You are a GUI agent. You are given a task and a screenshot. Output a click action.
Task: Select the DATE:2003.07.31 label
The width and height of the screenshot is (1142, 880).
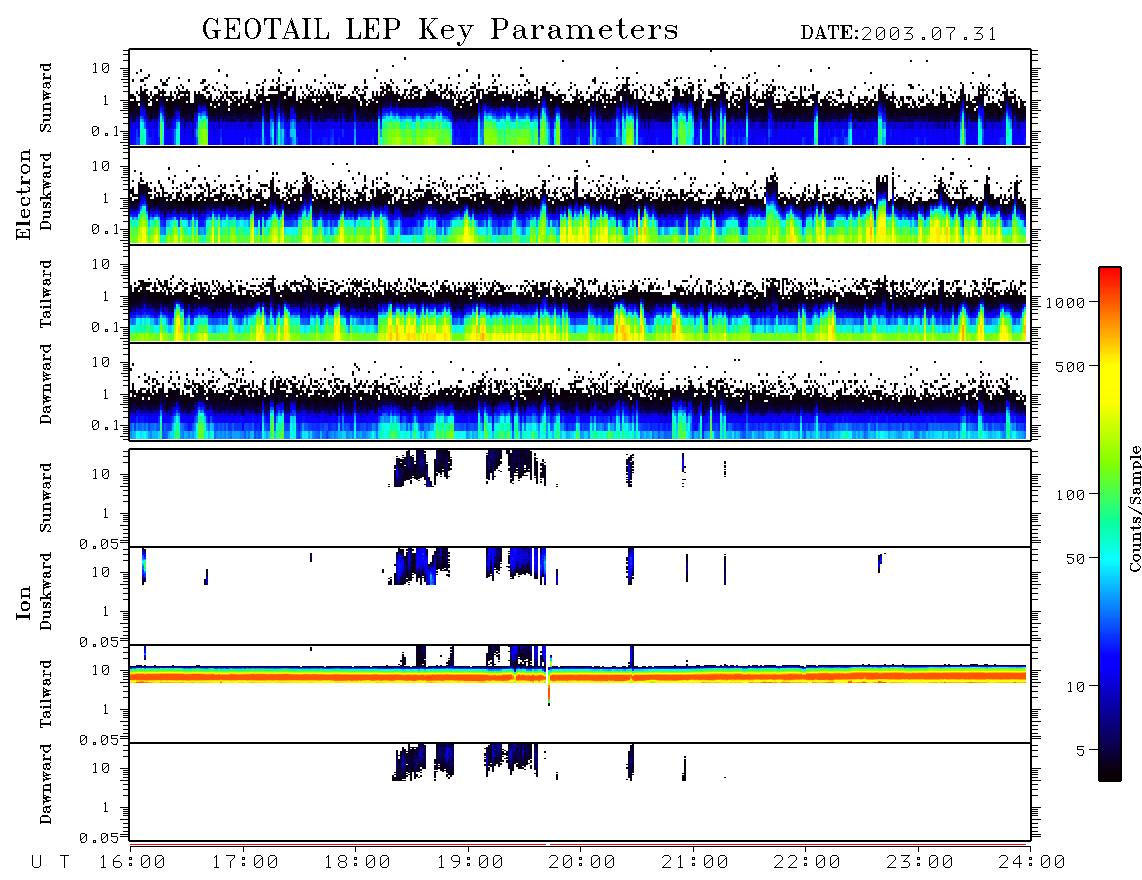click(899, 34)
